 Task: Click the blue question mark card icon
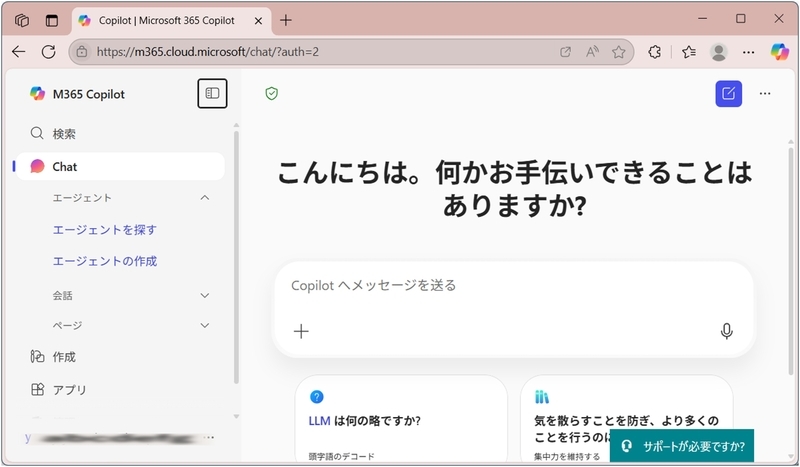pos(316,397)
